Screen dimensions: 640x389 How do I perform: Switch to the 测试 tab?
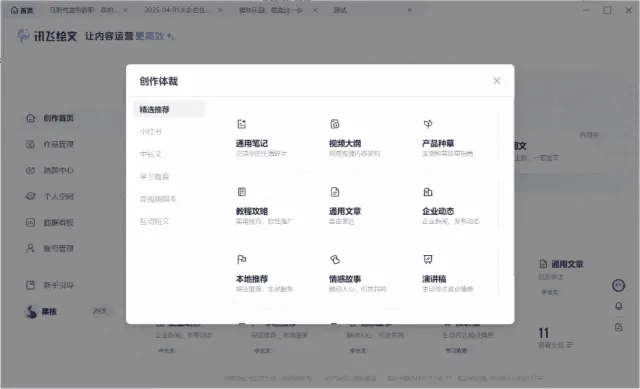click(x=340, y=10)
